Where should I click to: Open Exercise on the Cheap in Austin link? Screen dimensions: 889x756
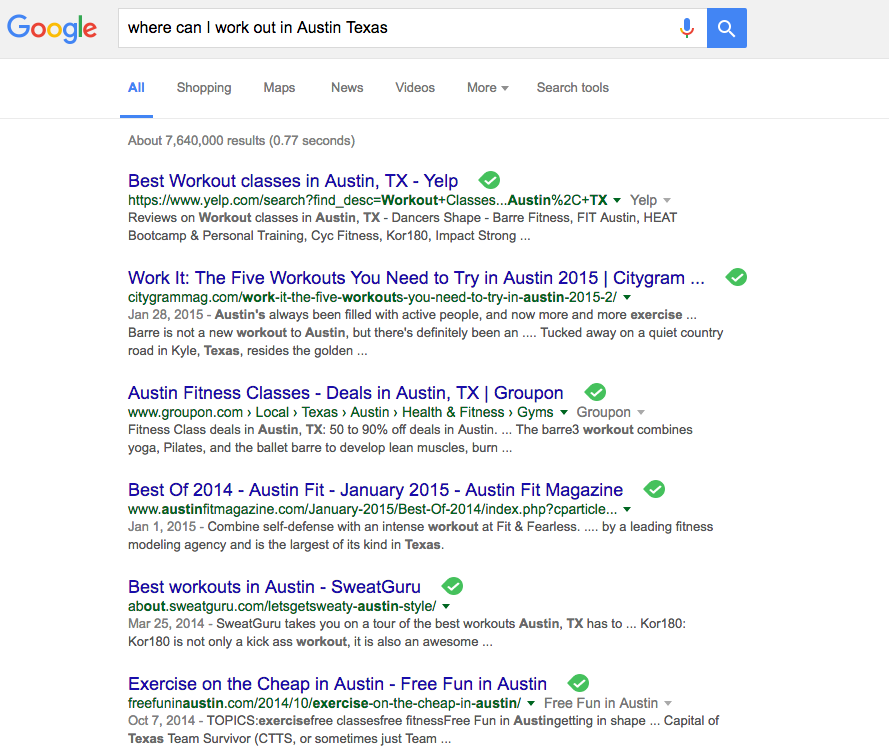(x=337, y=684)
